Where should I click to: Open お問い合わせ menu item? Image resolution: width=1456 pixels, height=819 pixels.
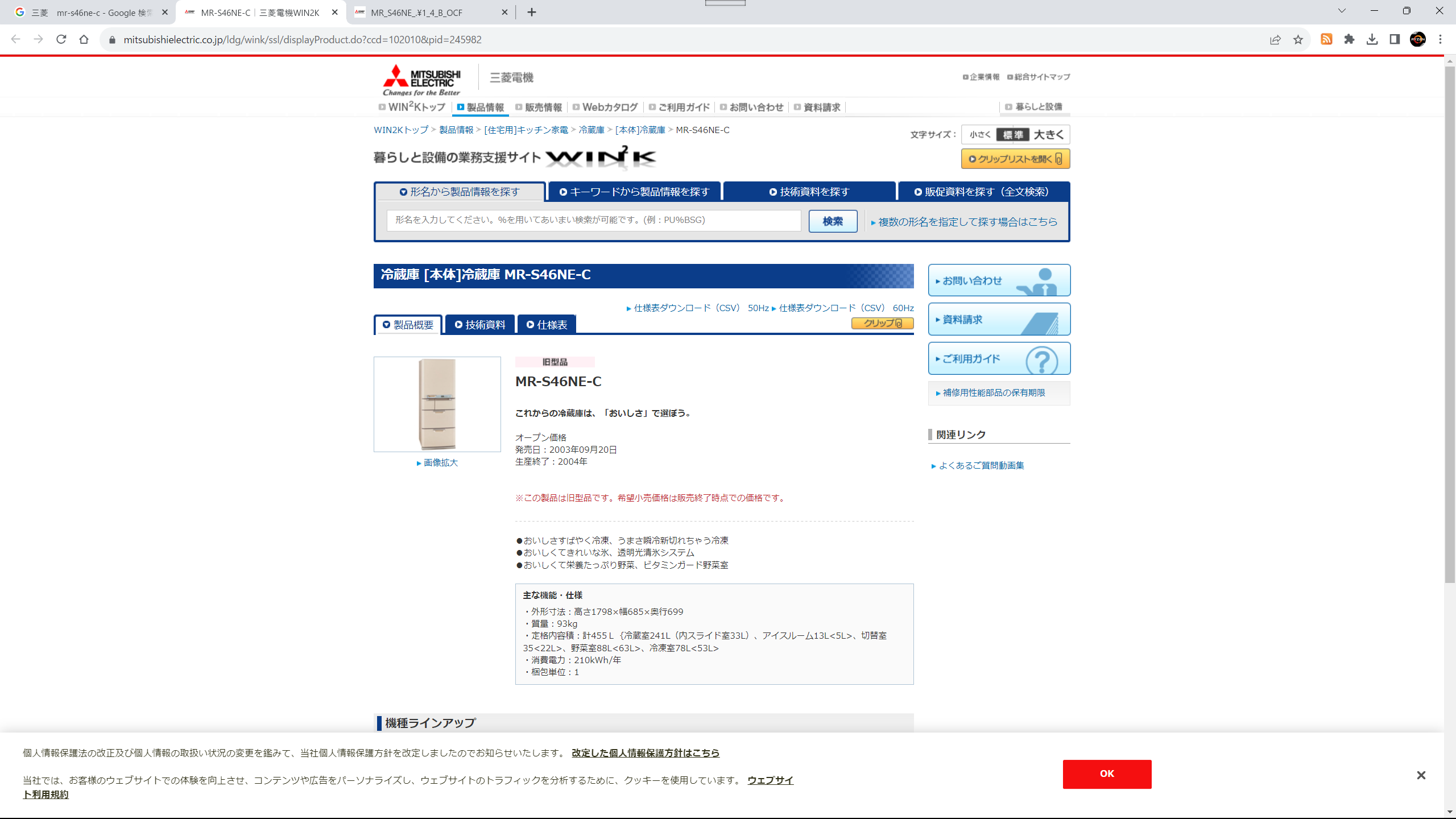point(751,107)
